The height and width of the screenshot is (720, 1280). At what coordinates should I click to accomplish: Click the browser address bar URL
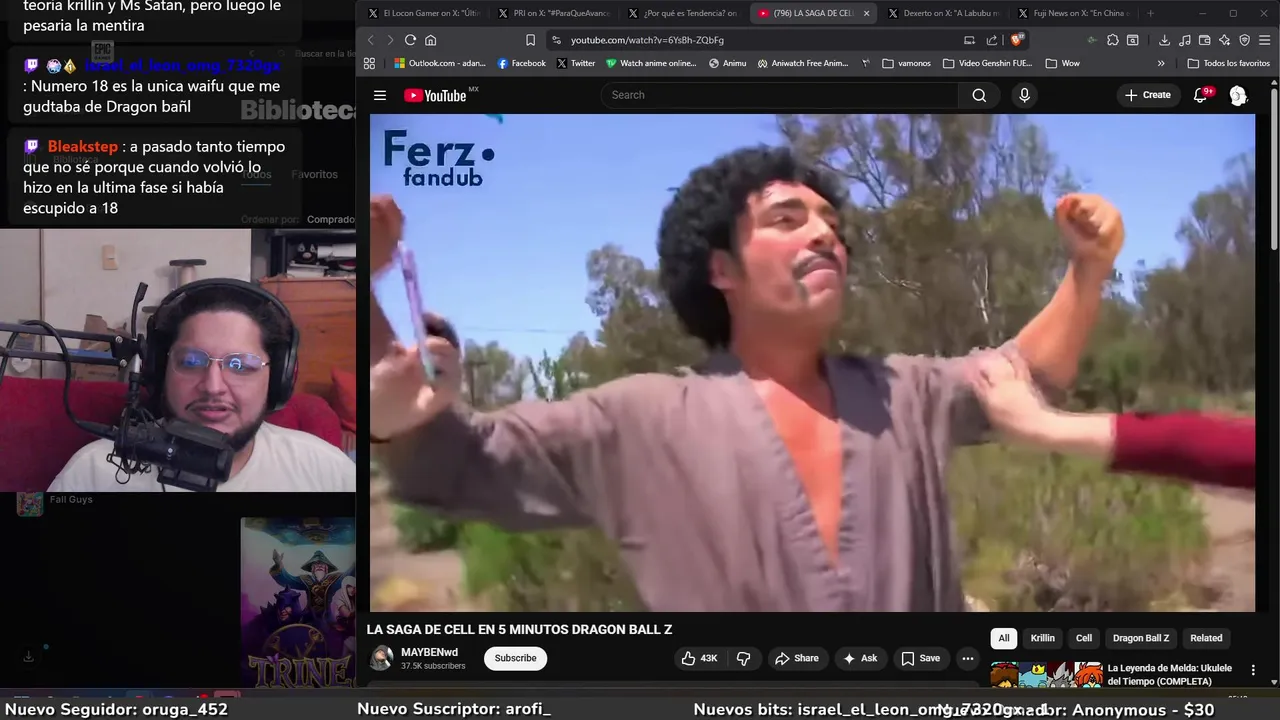[x=647, y=40]
